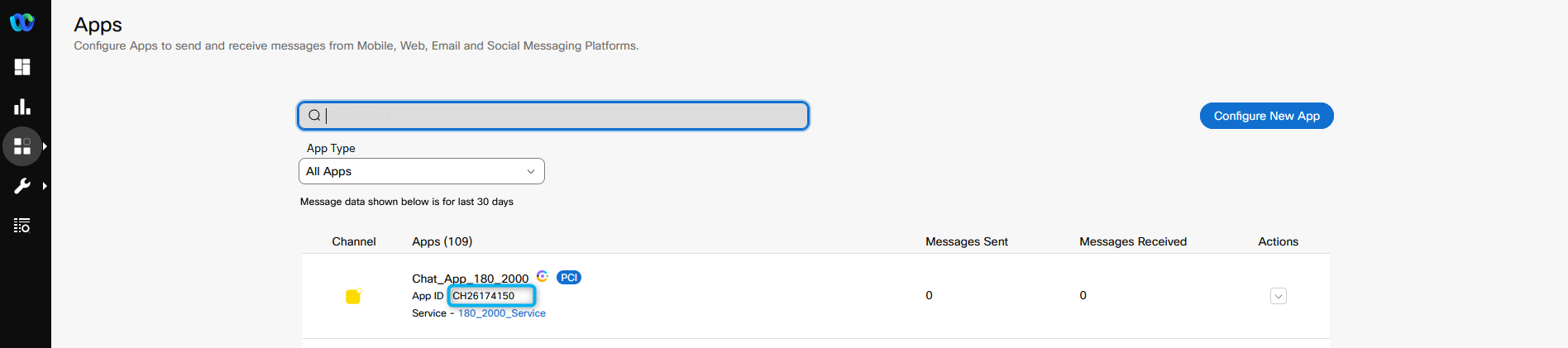Open the Tools wrench icon
Screen dimensions: 1568x348
[x=22, y=186]
